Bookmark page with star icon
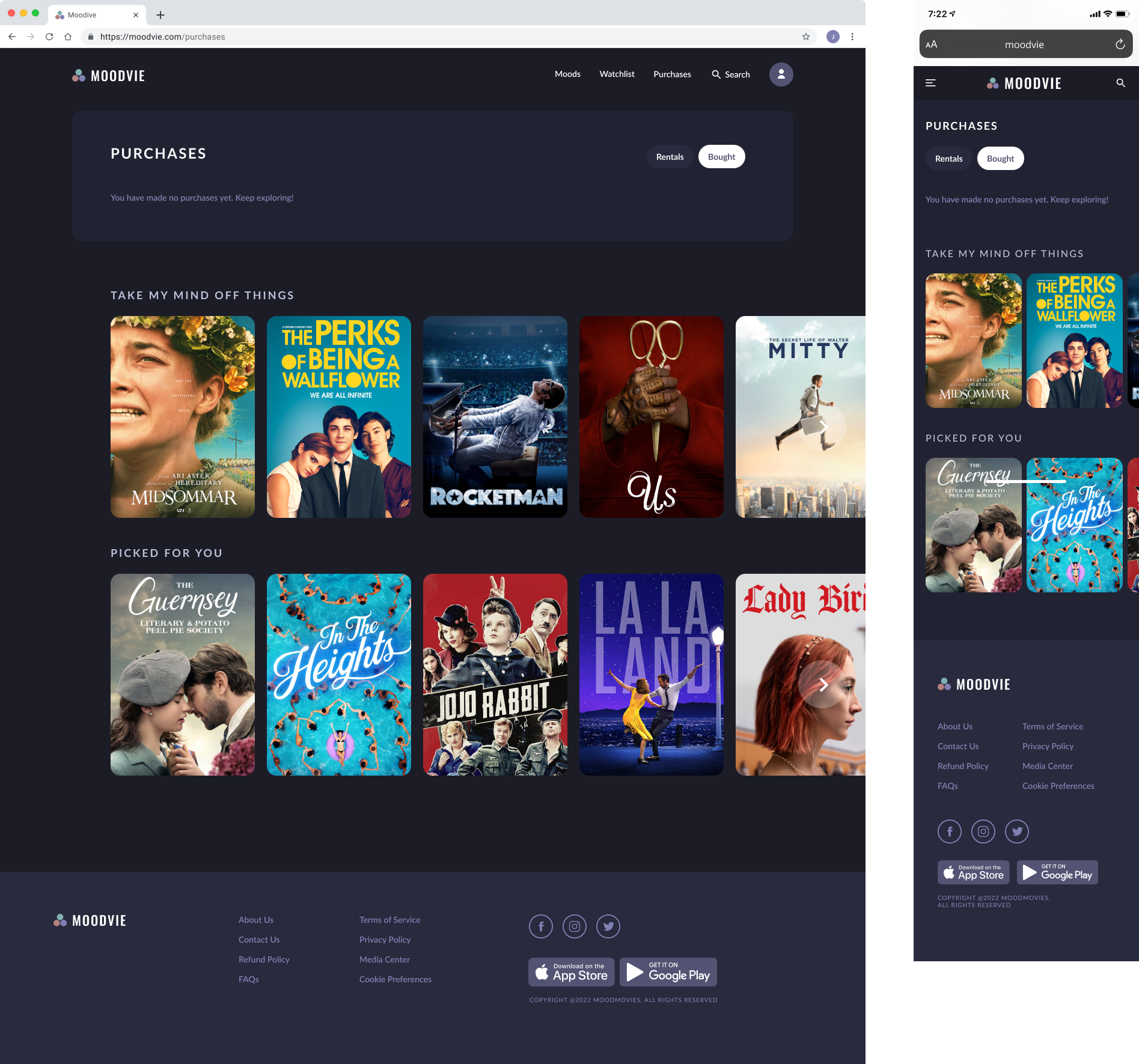1139x1064 pixels. [x=805, y=37]
